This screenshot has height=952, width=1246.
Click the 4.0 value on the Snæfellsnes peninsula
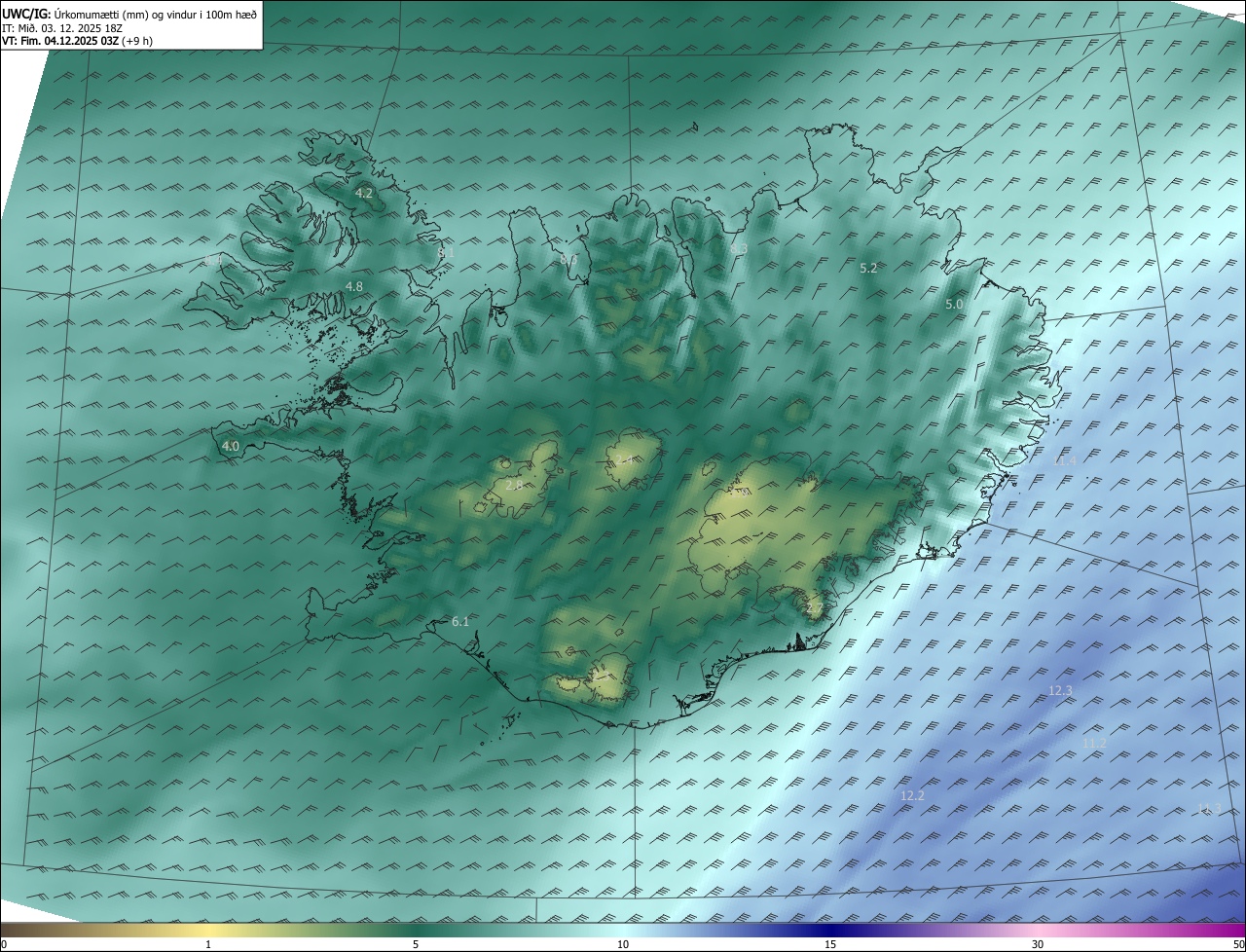coord(231,447)
